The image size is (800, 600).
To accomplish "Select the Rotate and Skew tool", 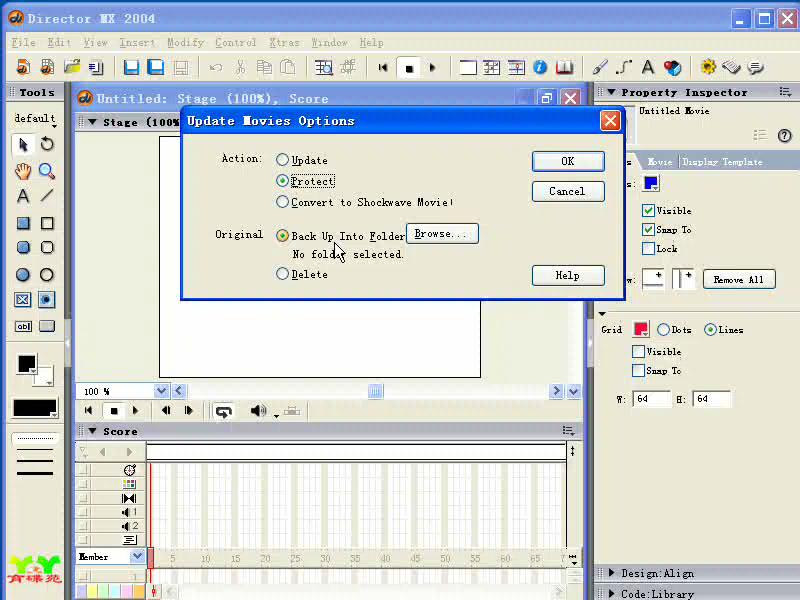I will pyautogui.click(x=47, y=144).
